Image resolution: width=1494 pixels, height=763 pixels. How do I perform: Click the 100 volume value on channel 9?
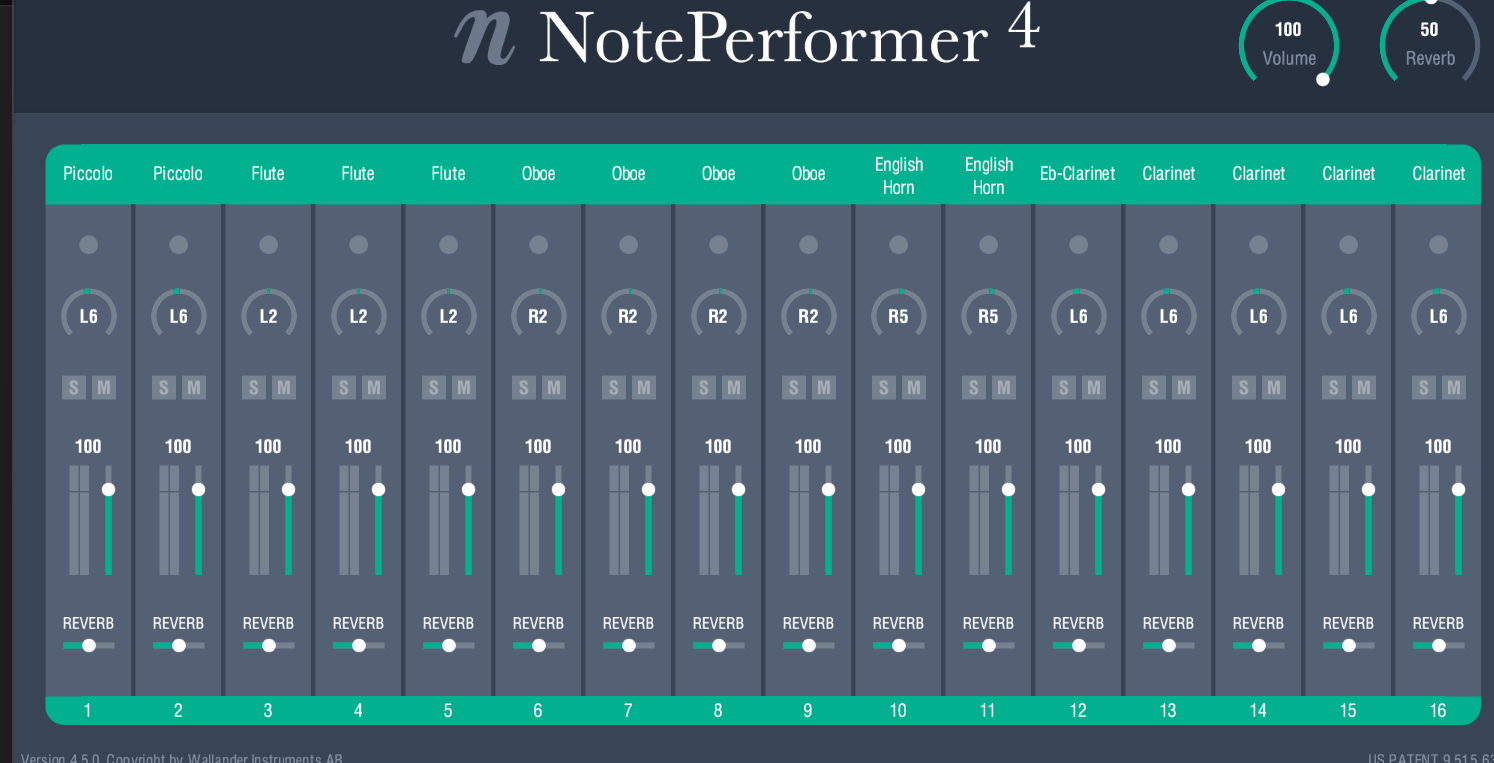[x=808, y=447]
